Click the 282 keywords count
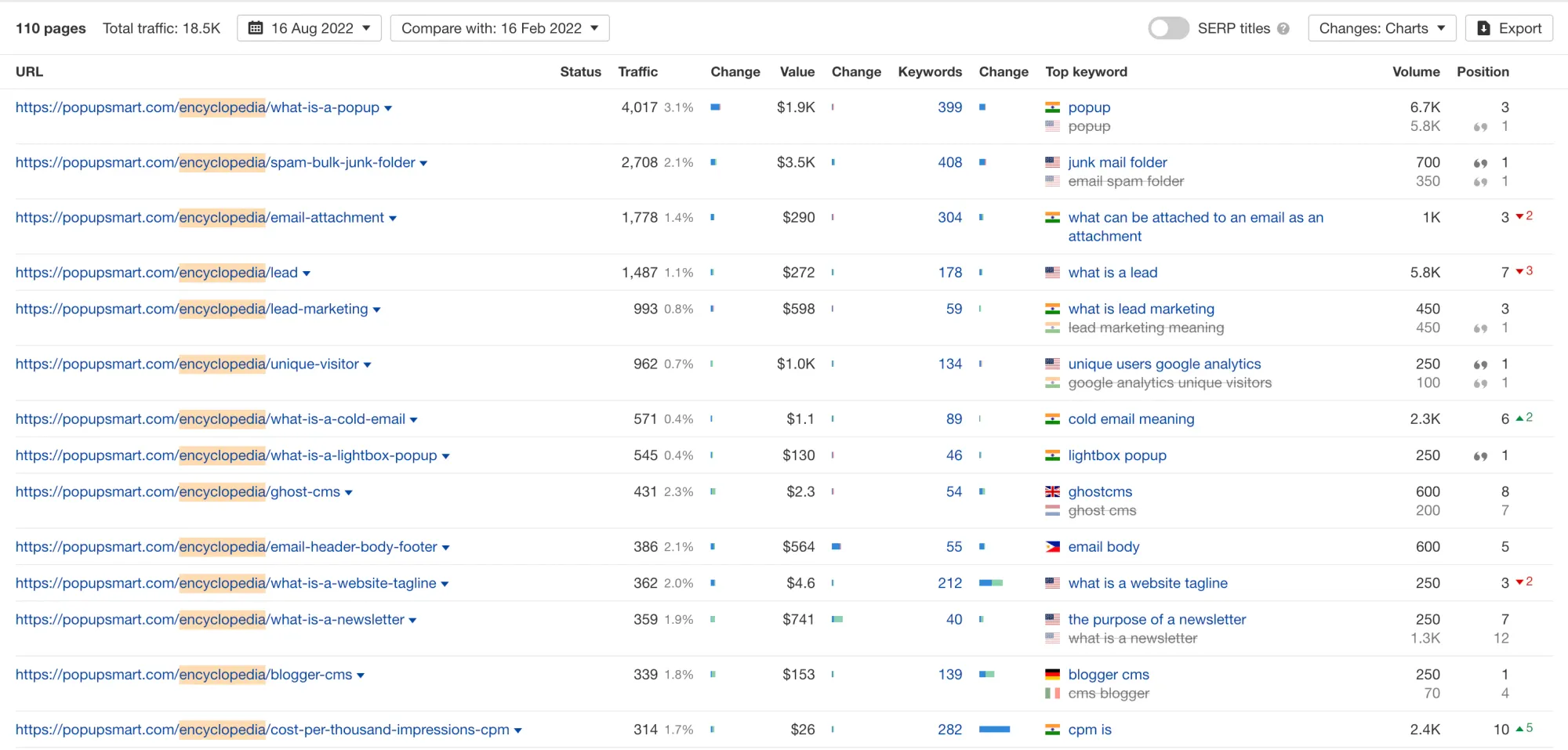 949,729
